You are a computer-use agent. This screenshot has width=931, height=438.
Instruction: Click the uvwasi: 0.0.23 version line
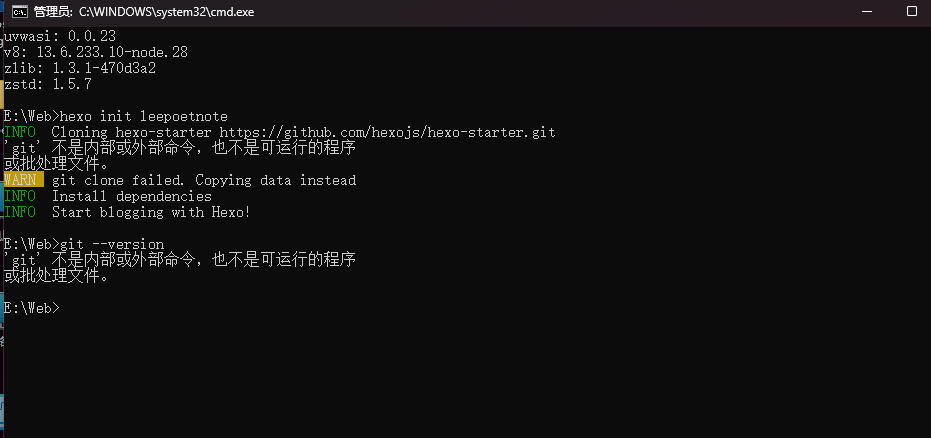click(62, 35)
